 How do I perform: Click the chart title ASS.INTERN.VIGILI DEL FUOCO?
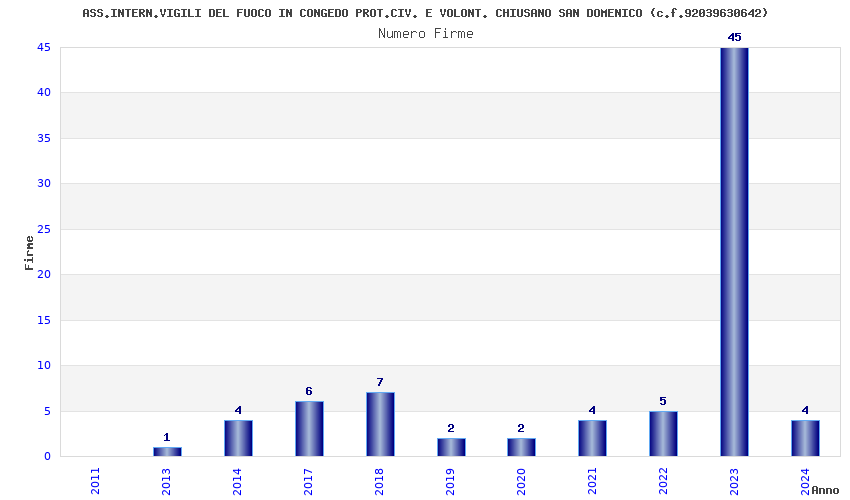click(425, 13)
